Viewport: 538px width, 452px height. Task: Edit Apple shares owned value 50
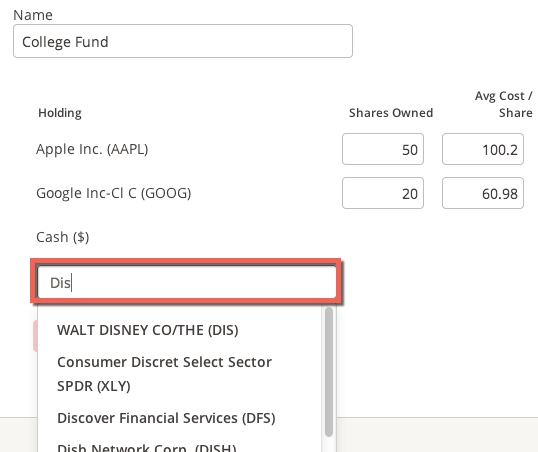383,149
